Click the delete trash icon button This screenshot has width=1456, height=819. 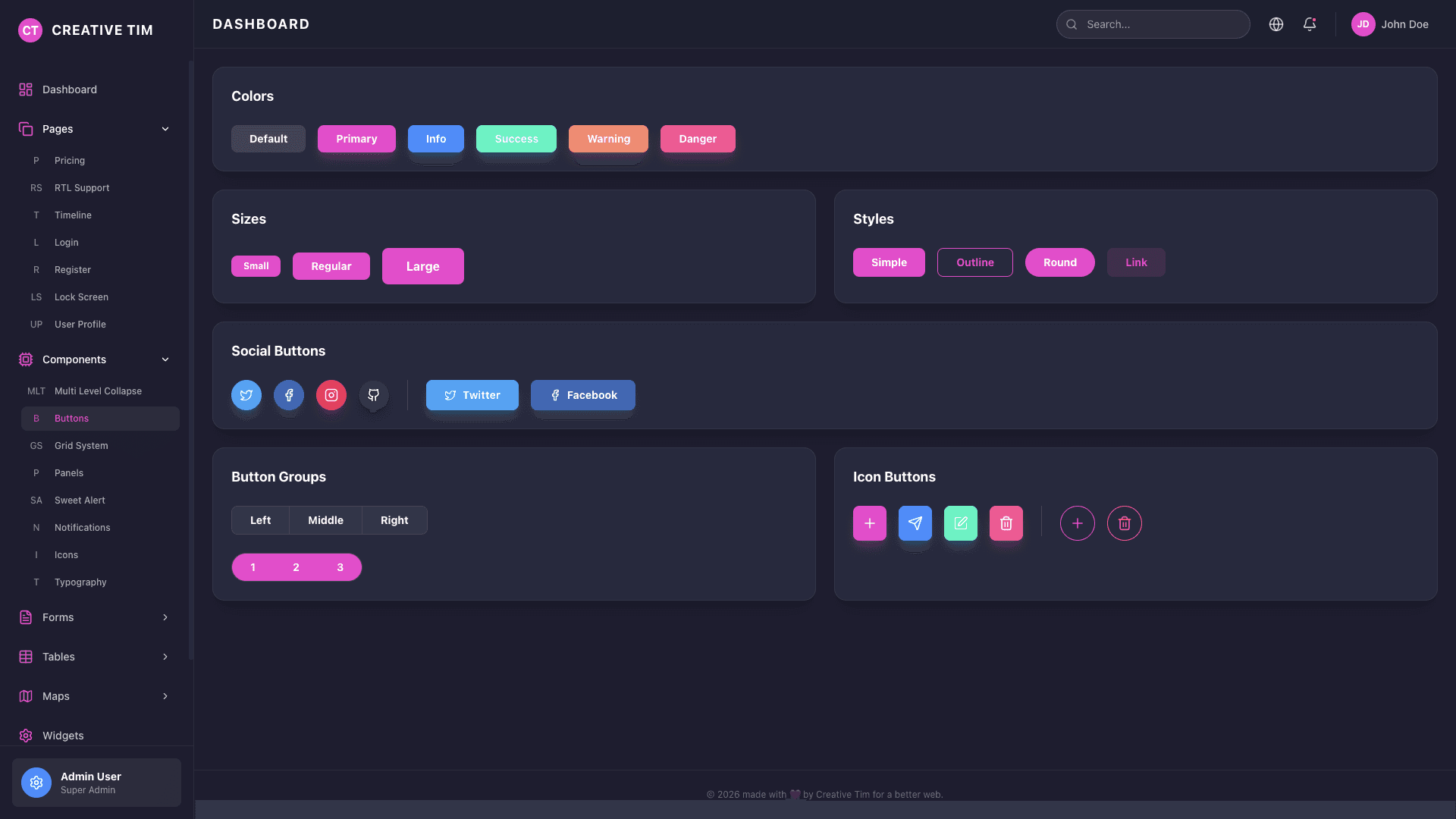click(1006, 523)
